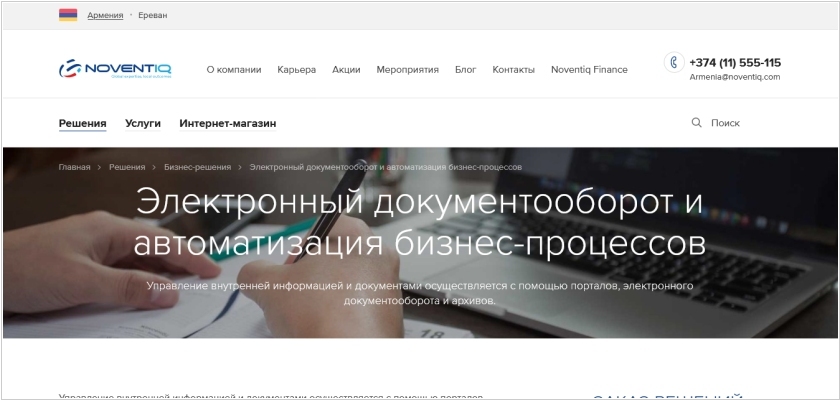The height and width of the screenshot is (400, 840).
Task: Click into the Поиск search field
Action: pyautogui.click(x=738, y=123)
